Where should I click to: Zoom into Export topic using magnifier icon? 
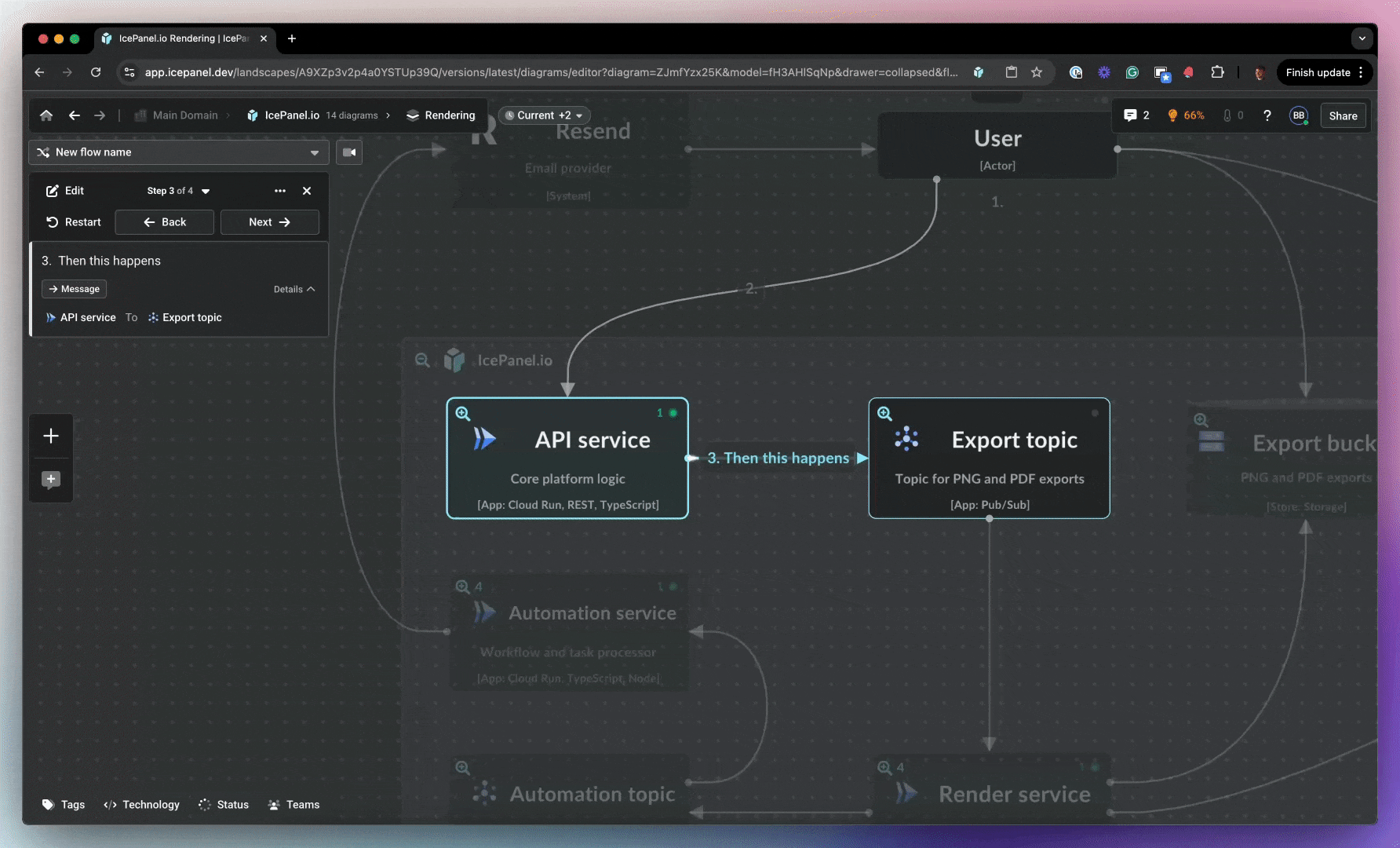click(x=884, y=414)
